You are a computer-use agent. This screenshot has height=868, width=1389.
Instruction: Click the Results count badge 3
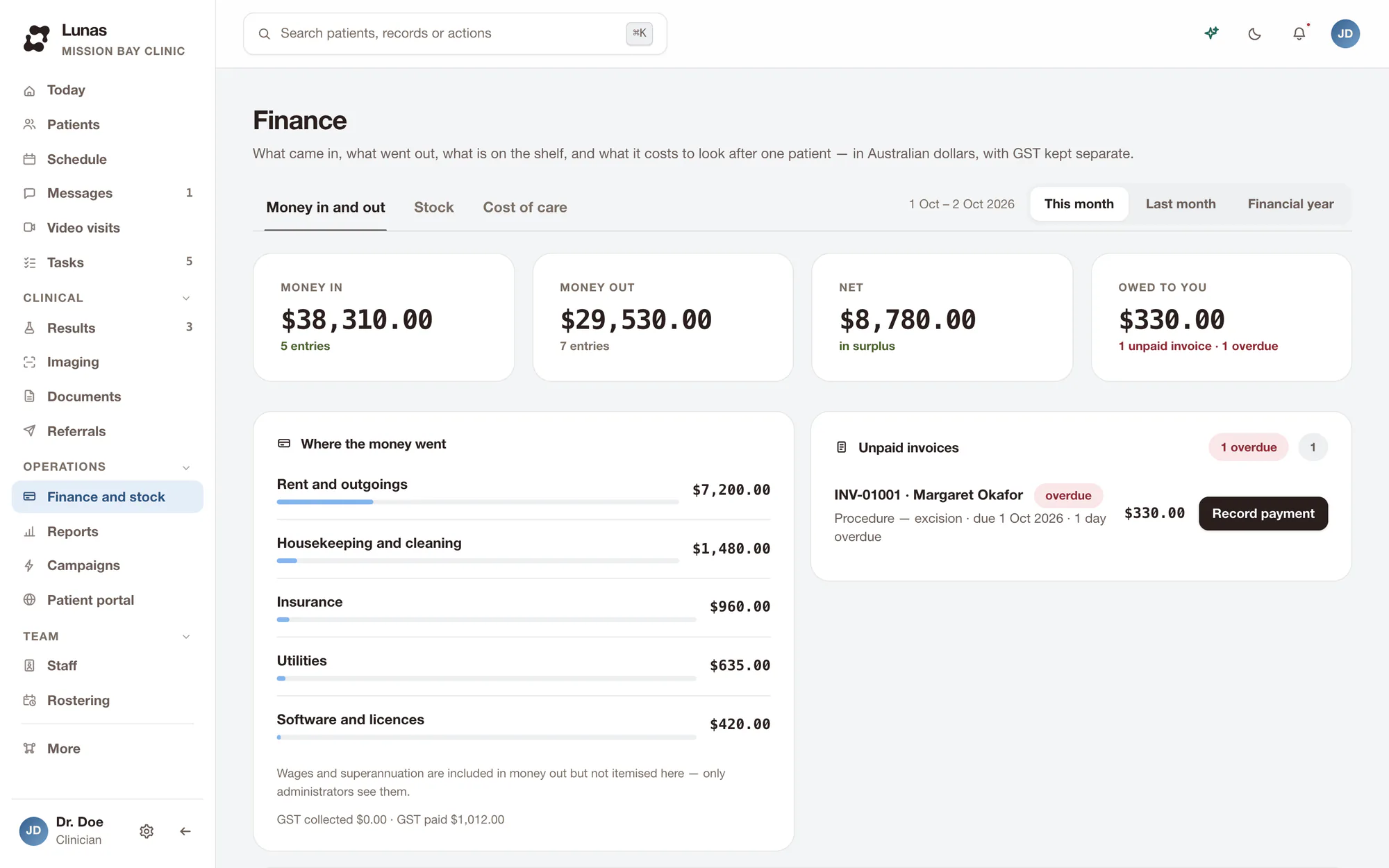189,327
